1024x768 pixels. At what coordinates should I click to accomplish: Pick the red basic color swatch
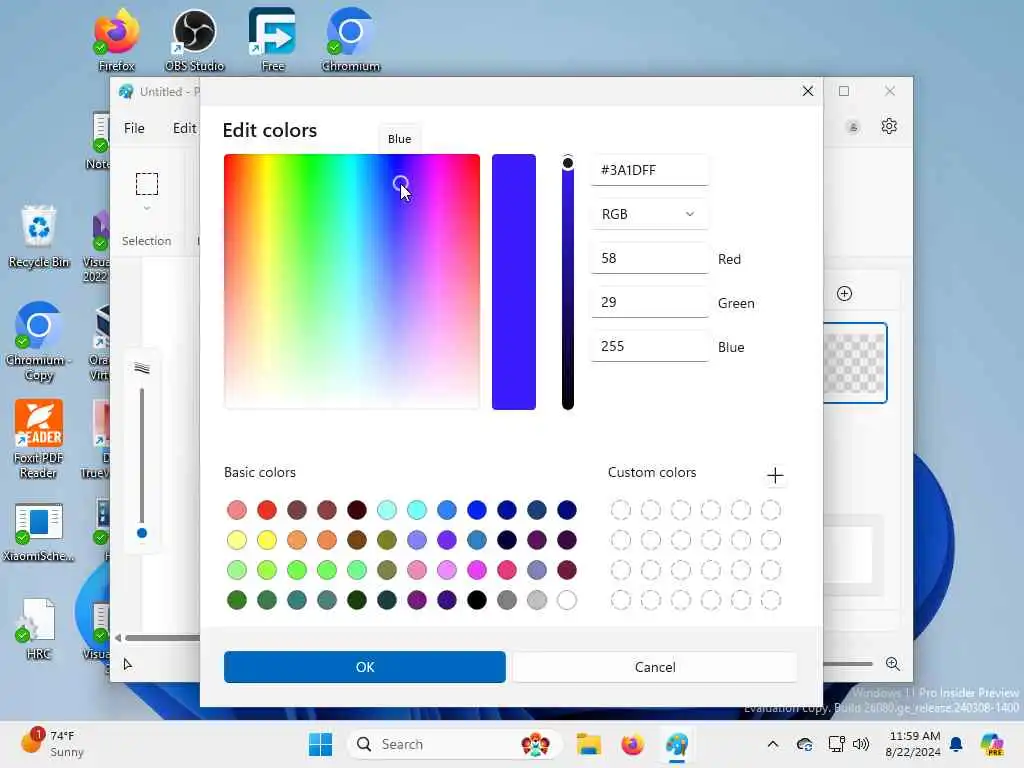coord(266,510)
